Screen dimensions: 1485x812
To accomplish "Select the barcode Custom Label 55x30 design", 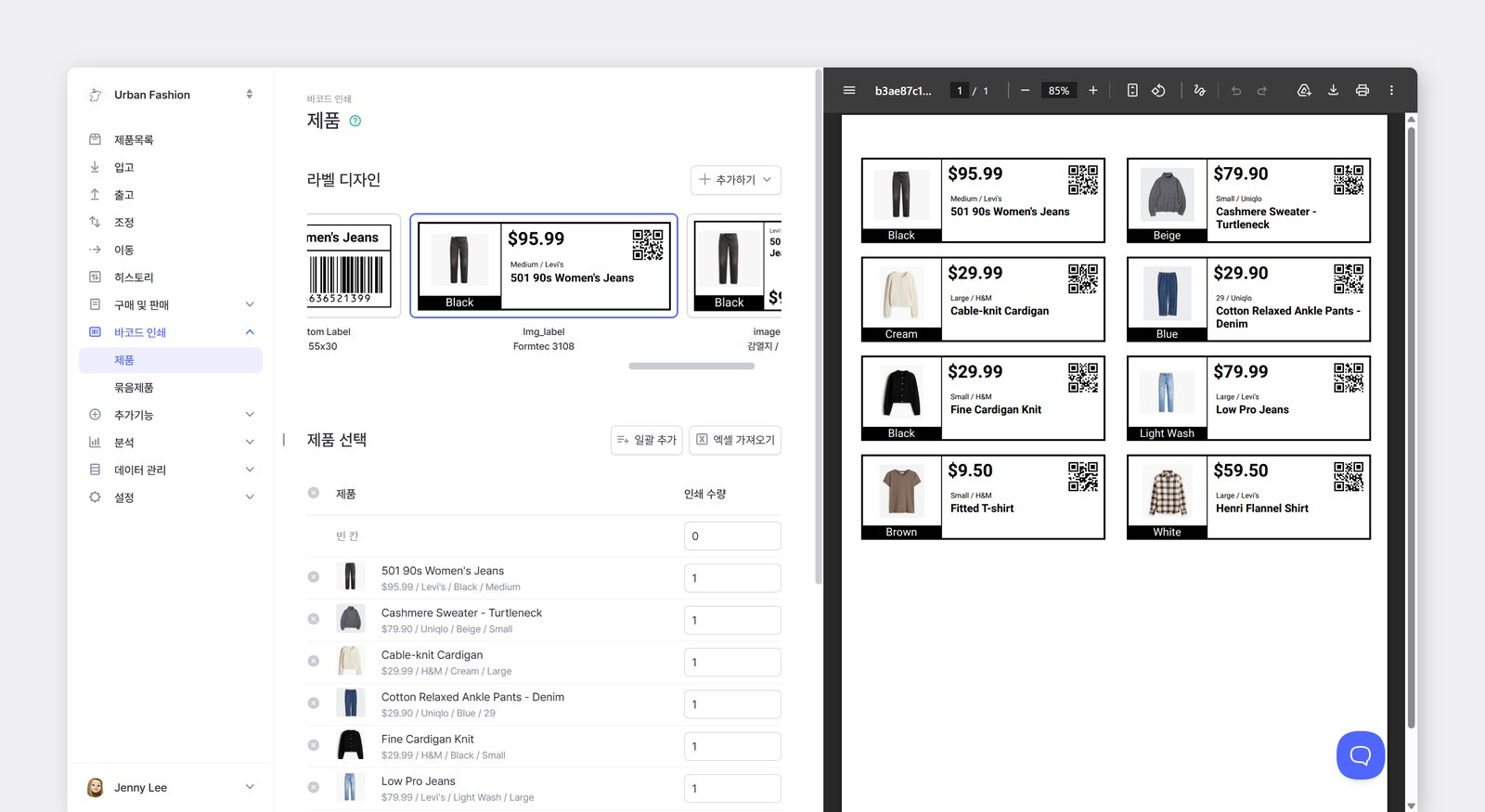I will pyautogui.click(x=353, y=266).
